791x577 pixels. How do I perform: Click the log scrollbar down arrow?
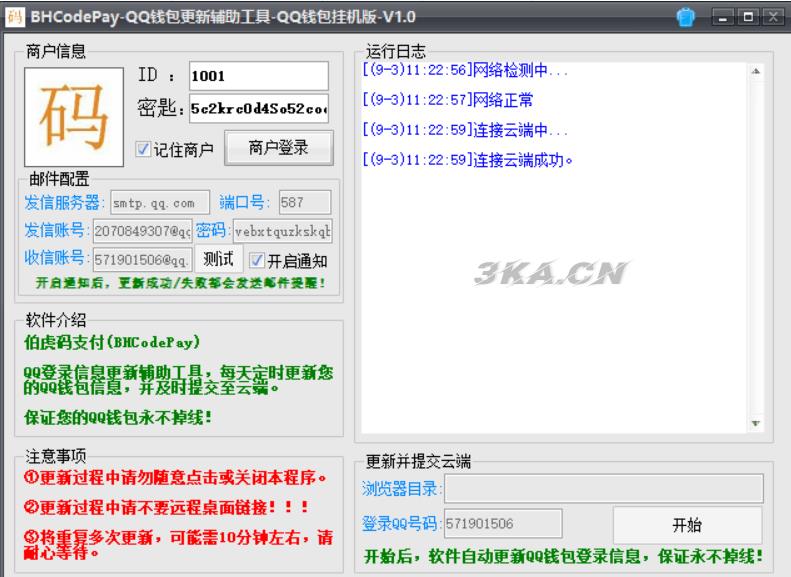pos(755,423)
